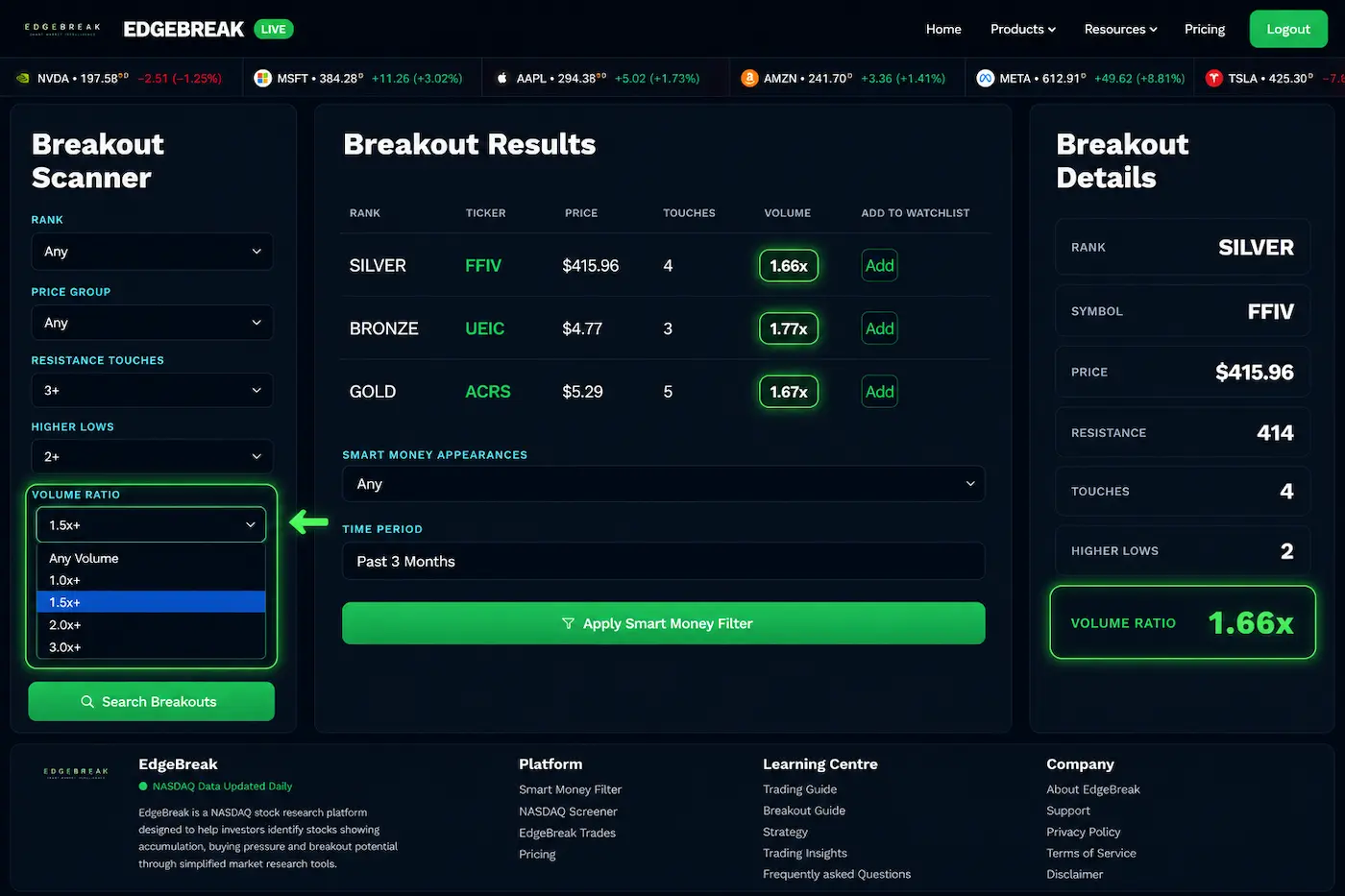This screenshot has height=896, width=1345.
Task: Add UEIC to watchlist
Action: [x=879, y=328]
